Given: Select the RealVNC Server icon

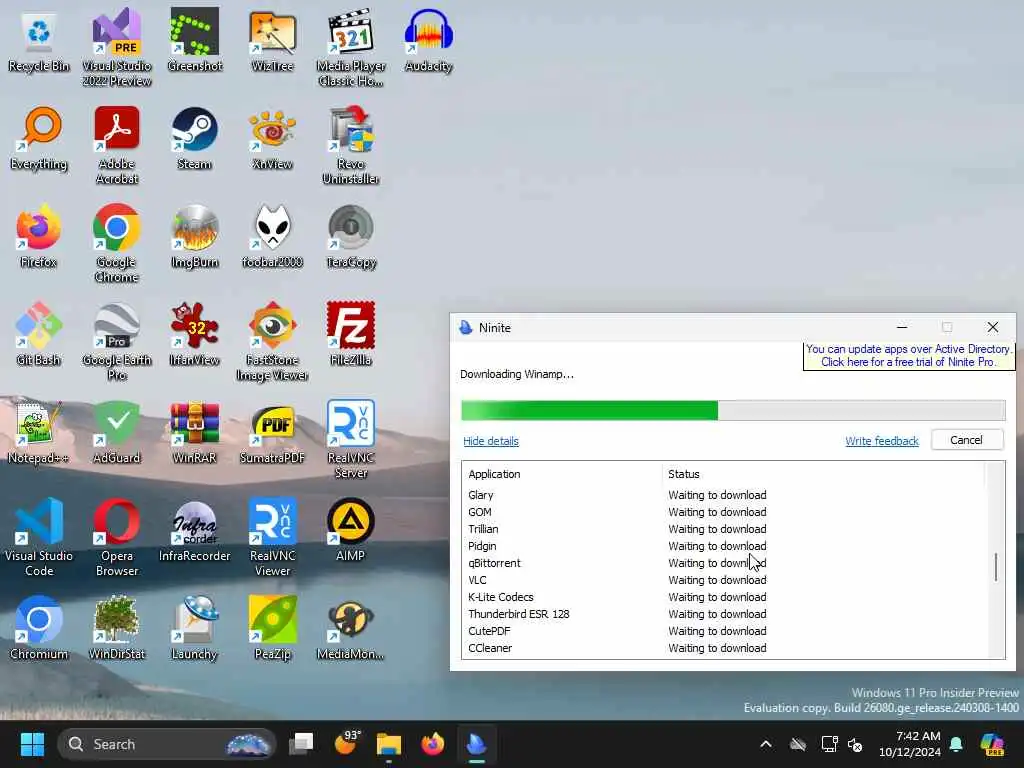Looking at the screenshot, I should 351,440.
